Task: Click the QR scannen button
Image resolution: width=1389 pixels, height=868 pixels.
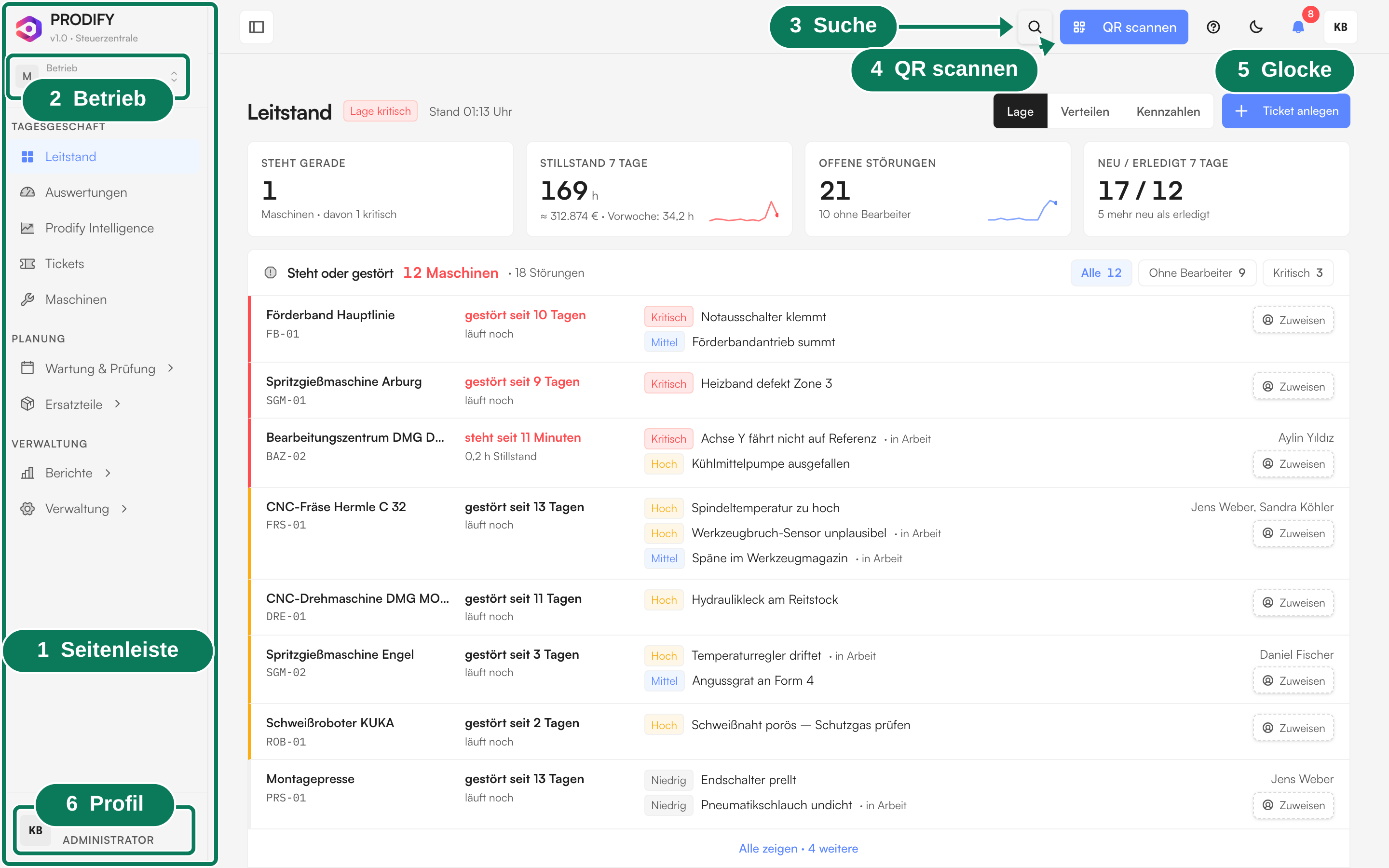Action: click(x=1123, y=27)
